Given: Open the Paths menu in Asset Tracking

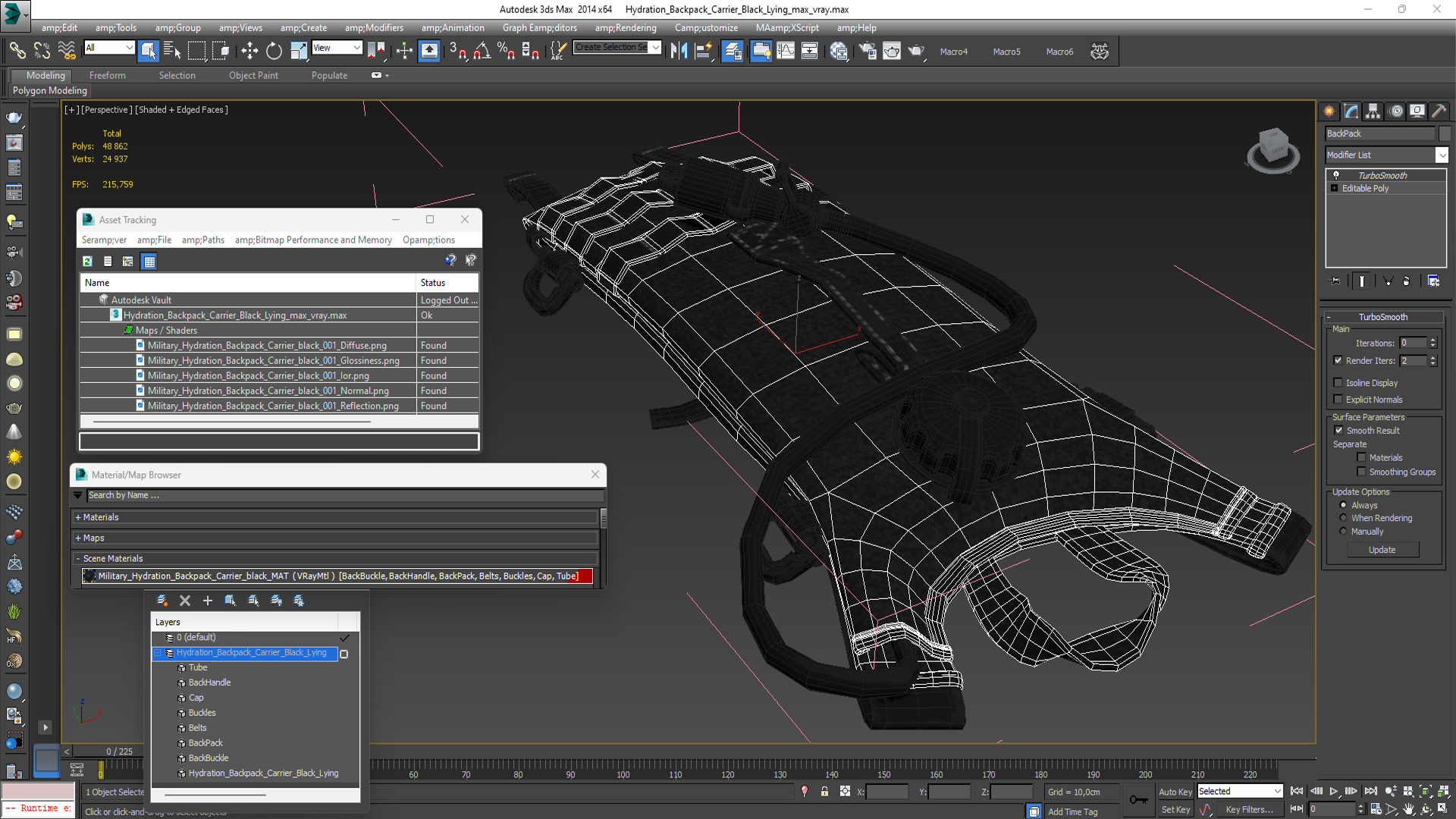Looking at the screenshot, I should [x=203, y=240].
